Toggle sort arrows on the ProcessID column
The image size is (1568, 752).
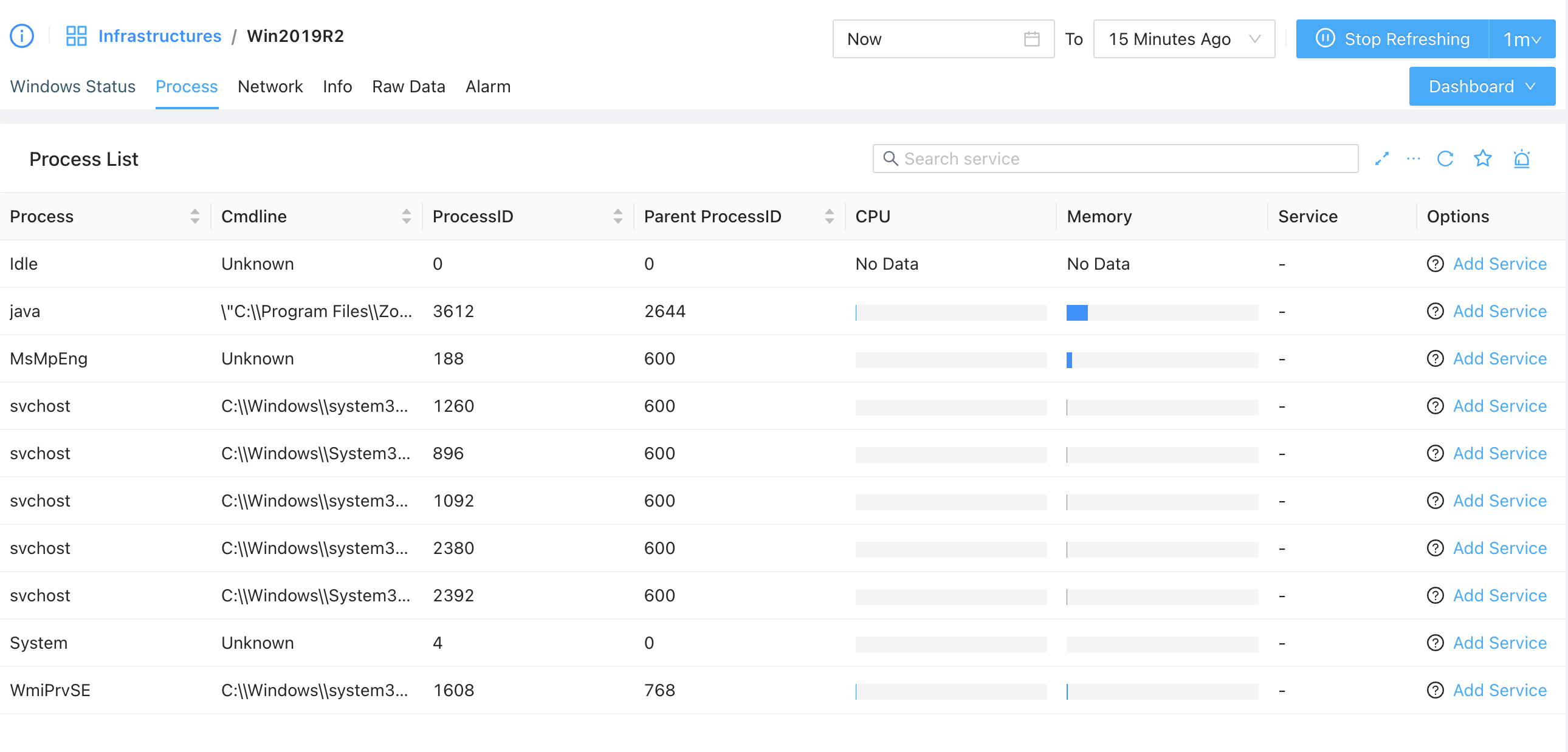617,217
